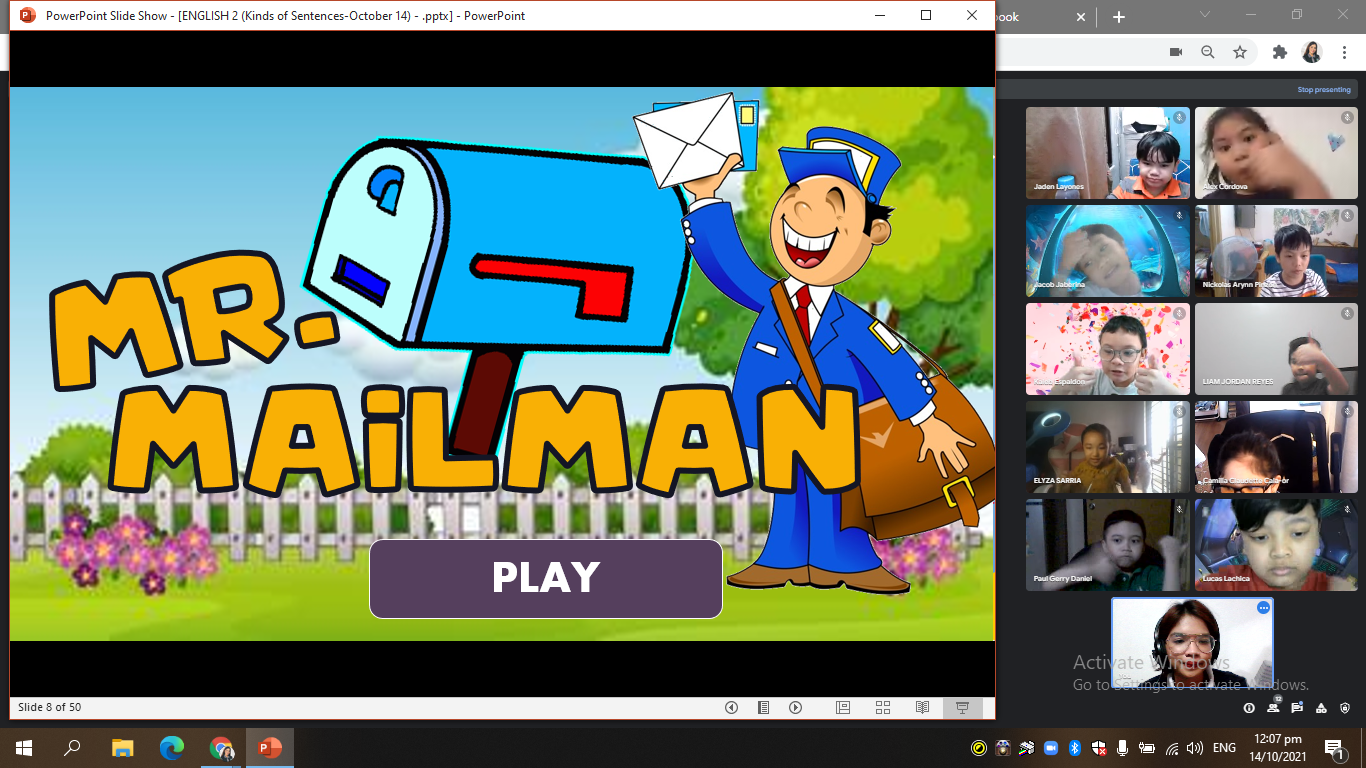
Task: Click the microphone icon in the system tray
Action: tap(1123, 748)
